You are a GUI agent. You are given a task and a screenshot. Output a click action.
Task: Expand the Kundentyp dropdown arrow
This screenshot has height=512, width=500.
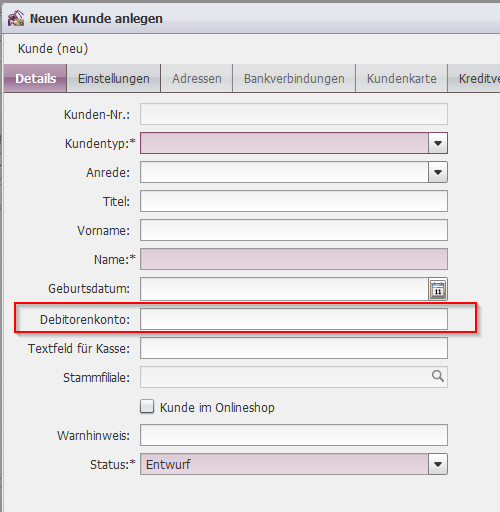click(x=438, y=143)
